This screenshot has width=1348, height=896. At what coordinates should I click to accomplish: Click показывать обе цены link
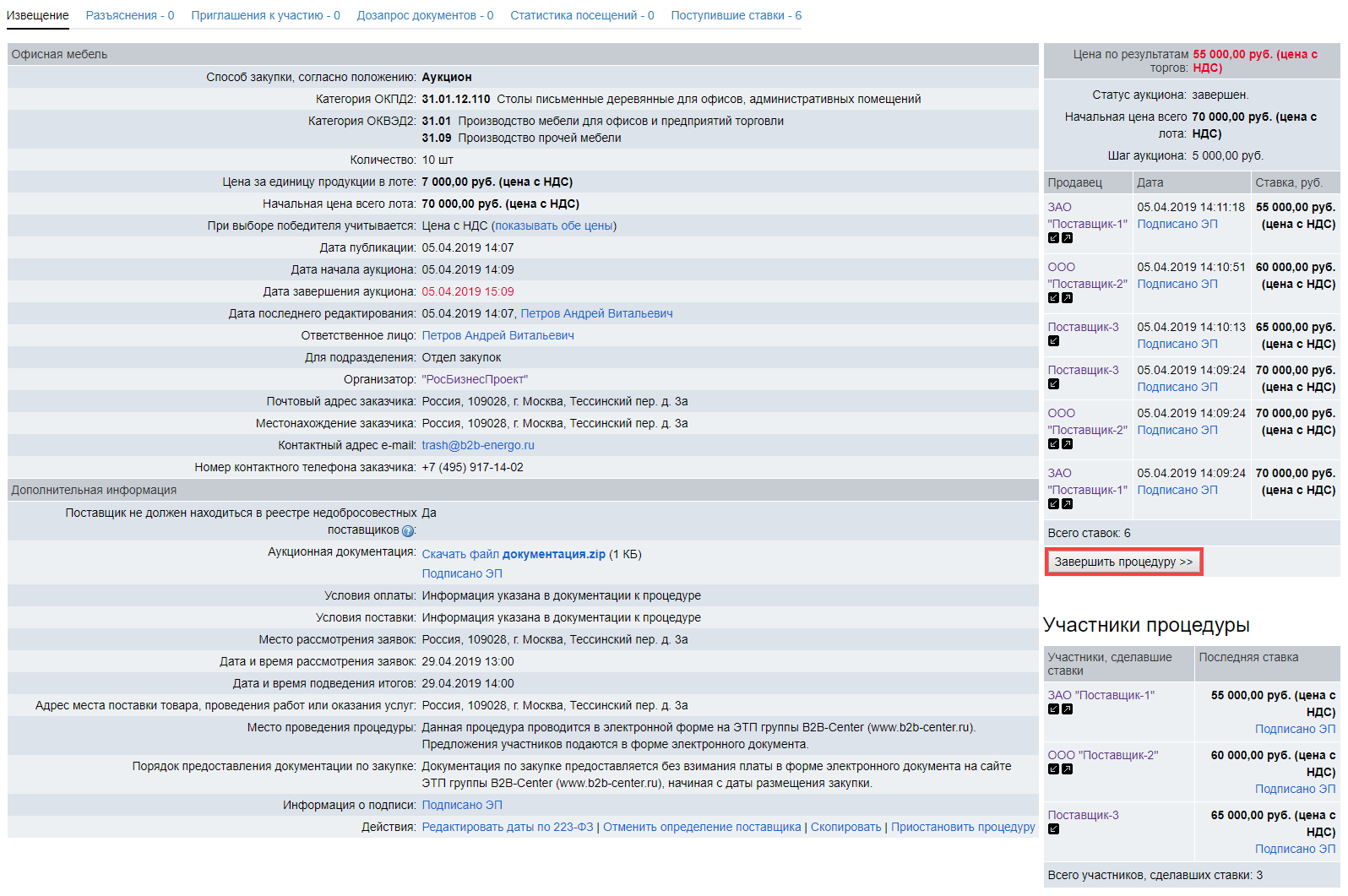pyautogui.click(x=554, y=225)
